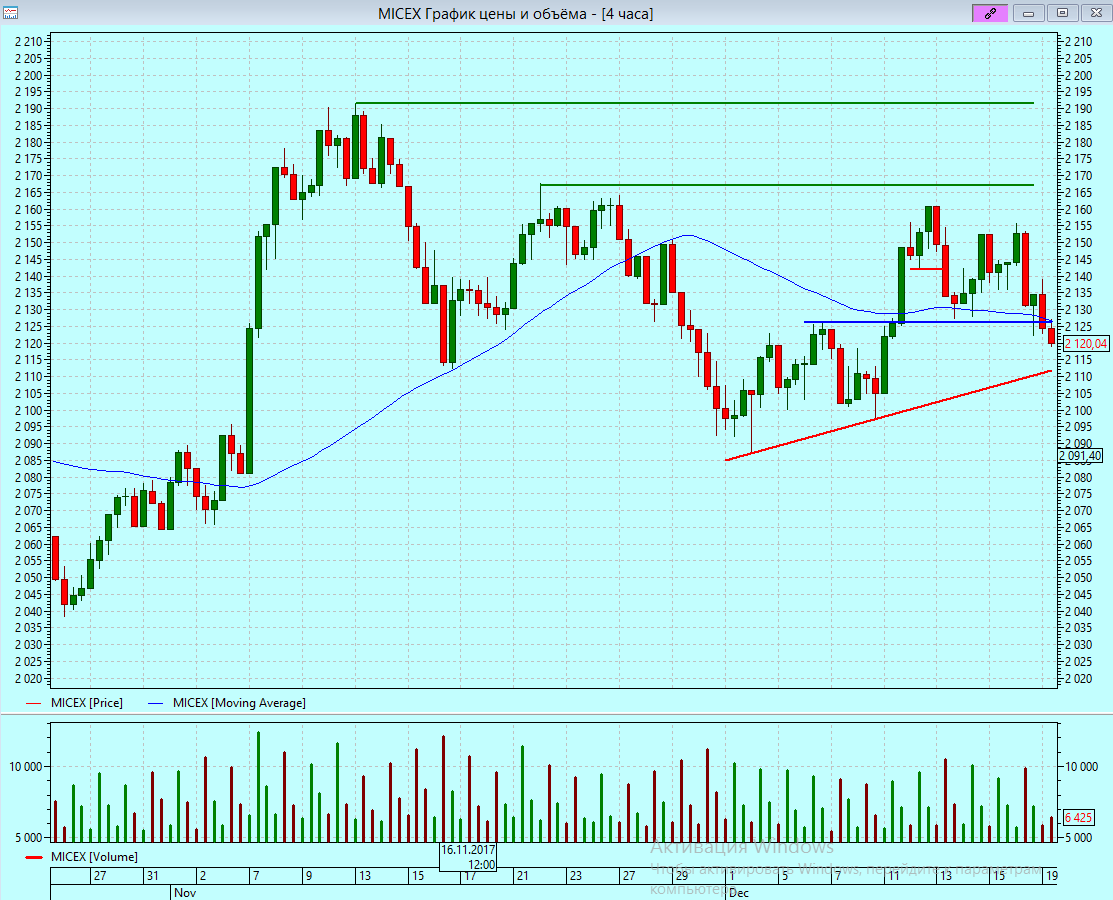Viewport: 1113px width, 900px height.
Task: Click 2 020 on the right price axis
Action: (1079, 679)
